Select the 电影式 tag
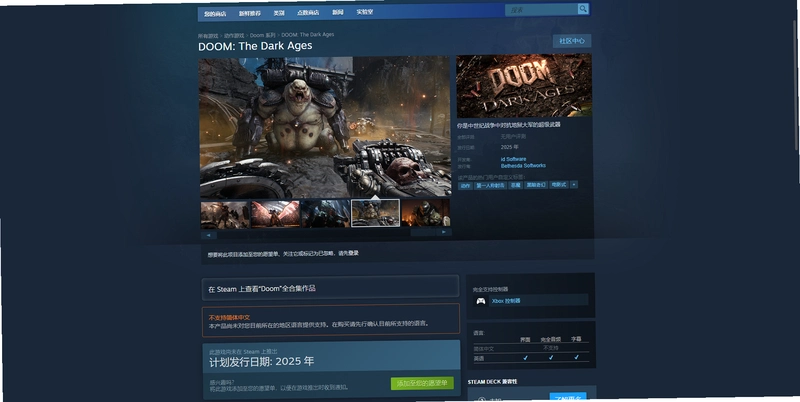The width and height of the screenshot is (800, 402). click(x=559, y=185)
